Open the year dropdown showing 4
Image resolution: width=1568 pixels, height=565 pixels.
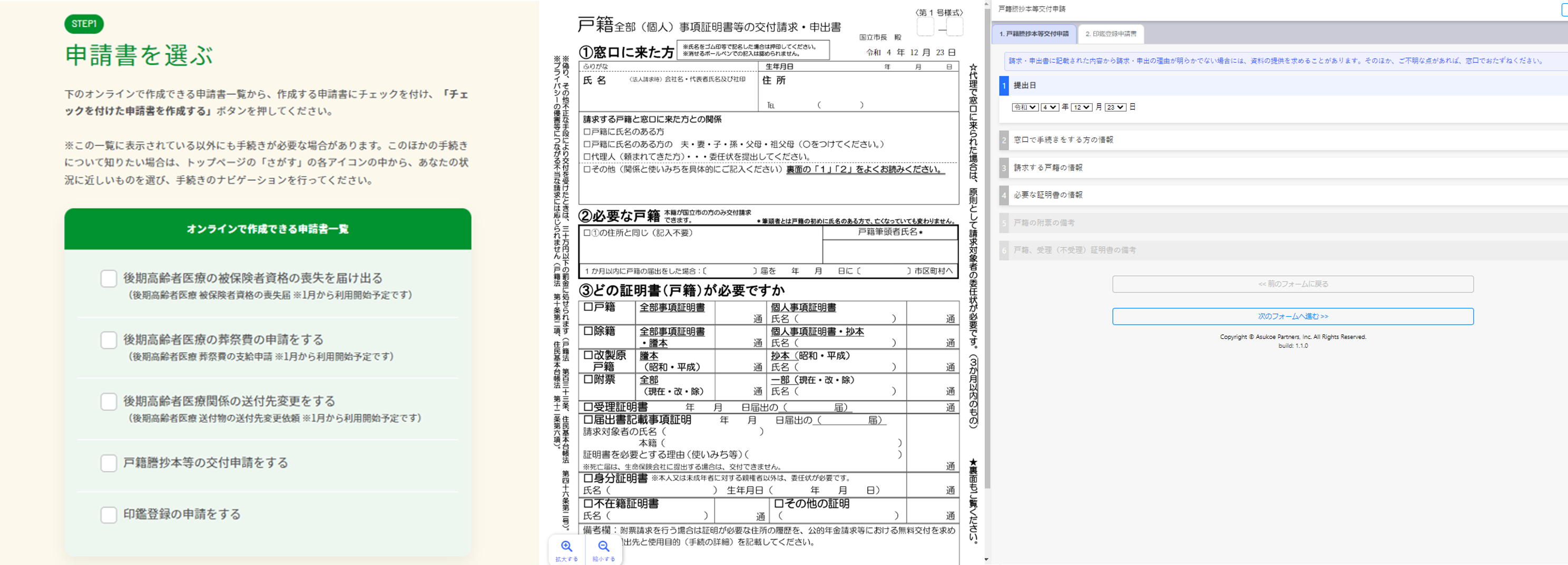[1050, 107]
